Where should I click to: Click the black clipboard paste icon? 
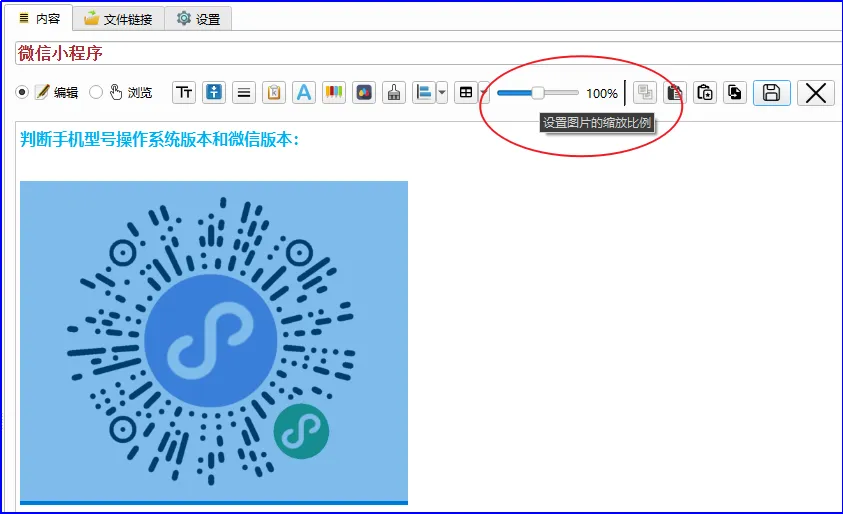[675, 92]
